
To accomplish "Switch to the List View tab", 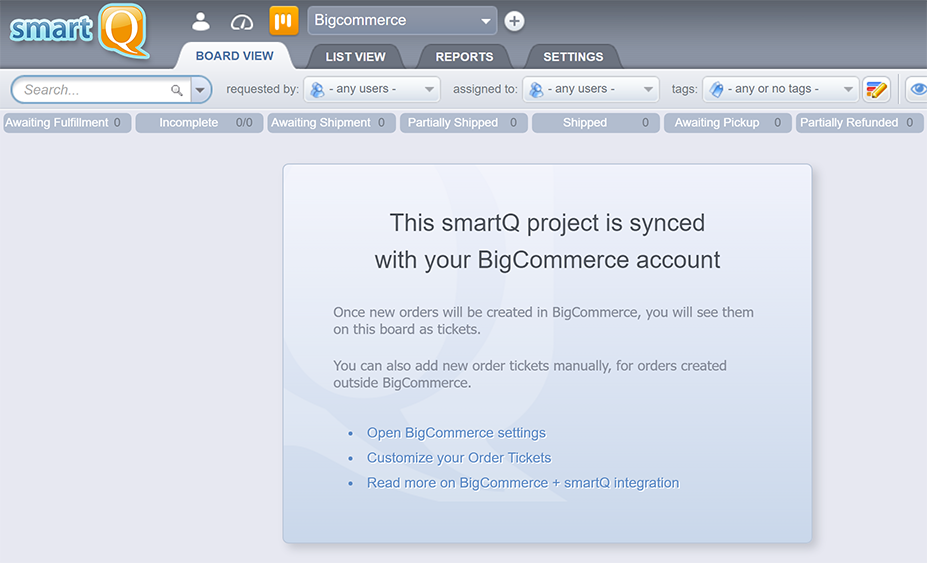I will [355, 57].
